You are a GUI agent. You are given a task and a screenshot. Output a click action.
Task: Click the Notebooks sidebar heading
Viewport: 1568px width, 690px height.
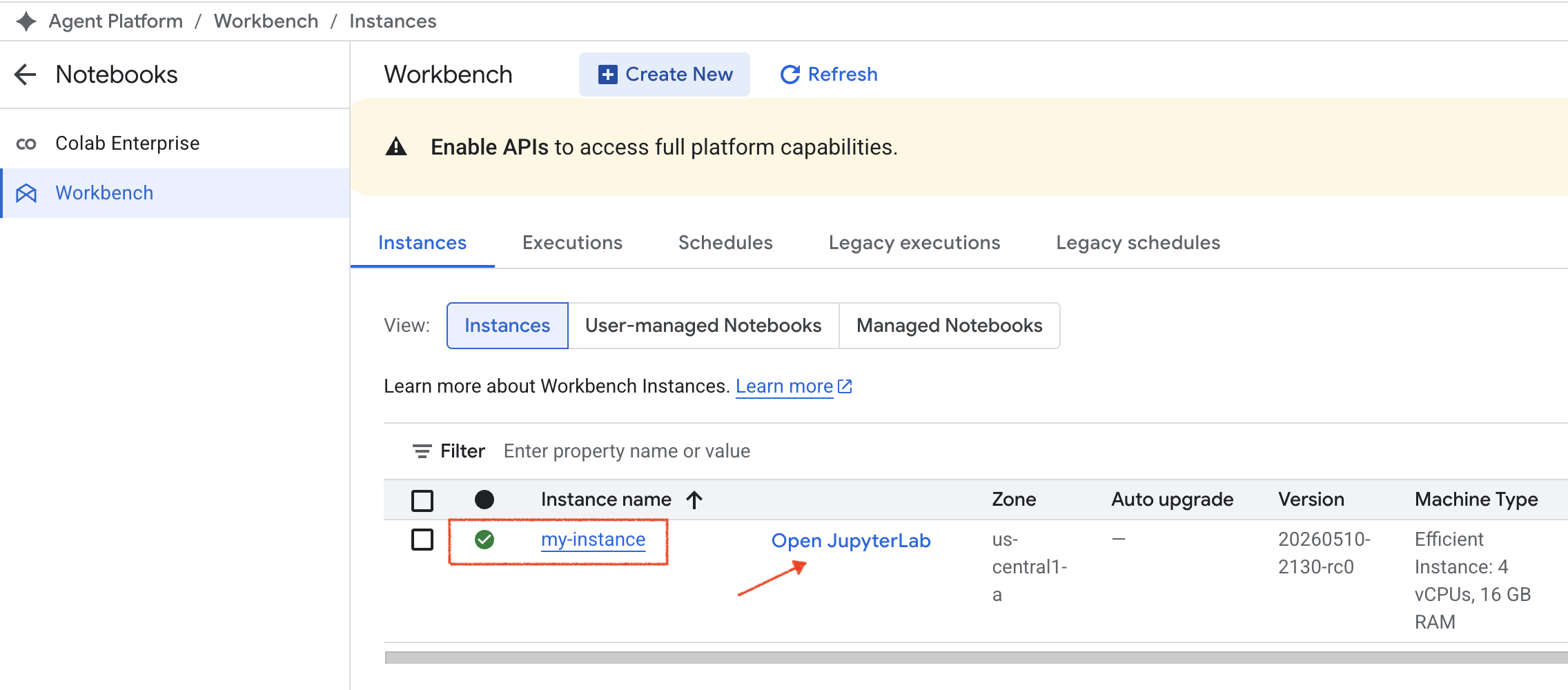(x=117, y=75)
